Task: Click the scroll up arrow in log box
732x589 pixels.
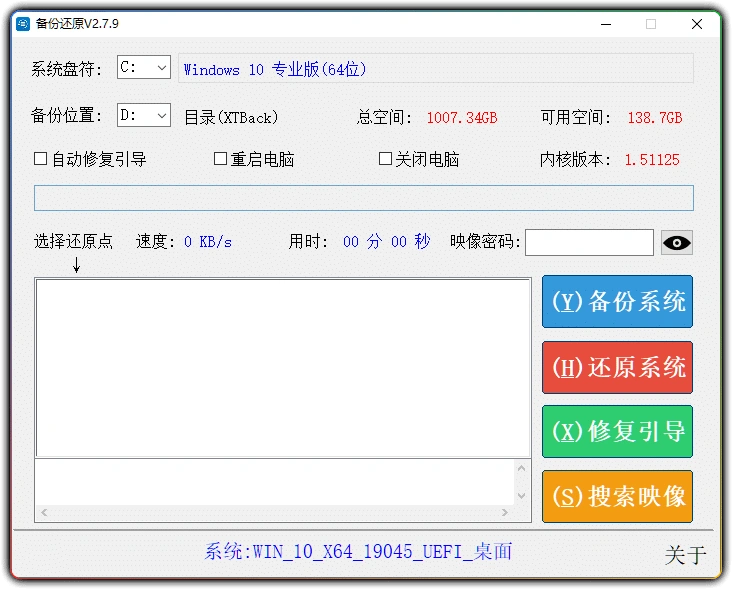Action: click(x=521, y=468)
